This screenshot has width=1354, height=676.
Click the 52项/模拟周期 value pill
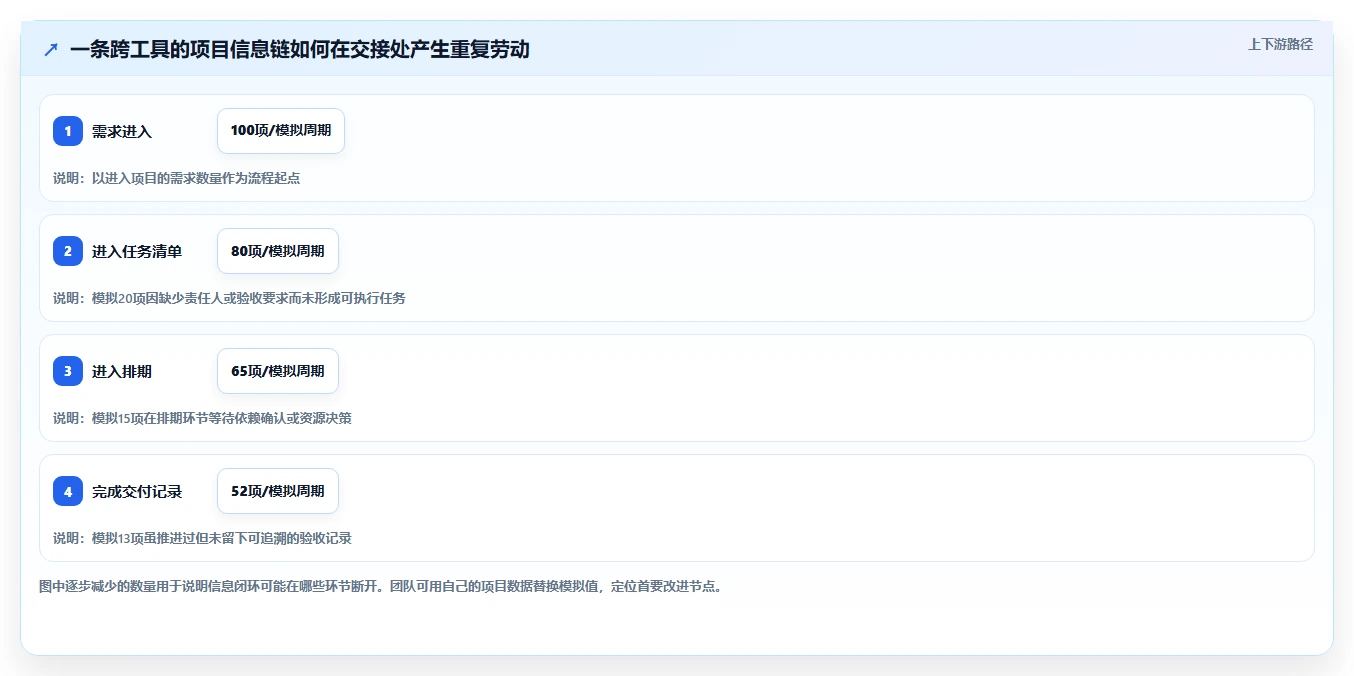(x=278, y=491)
